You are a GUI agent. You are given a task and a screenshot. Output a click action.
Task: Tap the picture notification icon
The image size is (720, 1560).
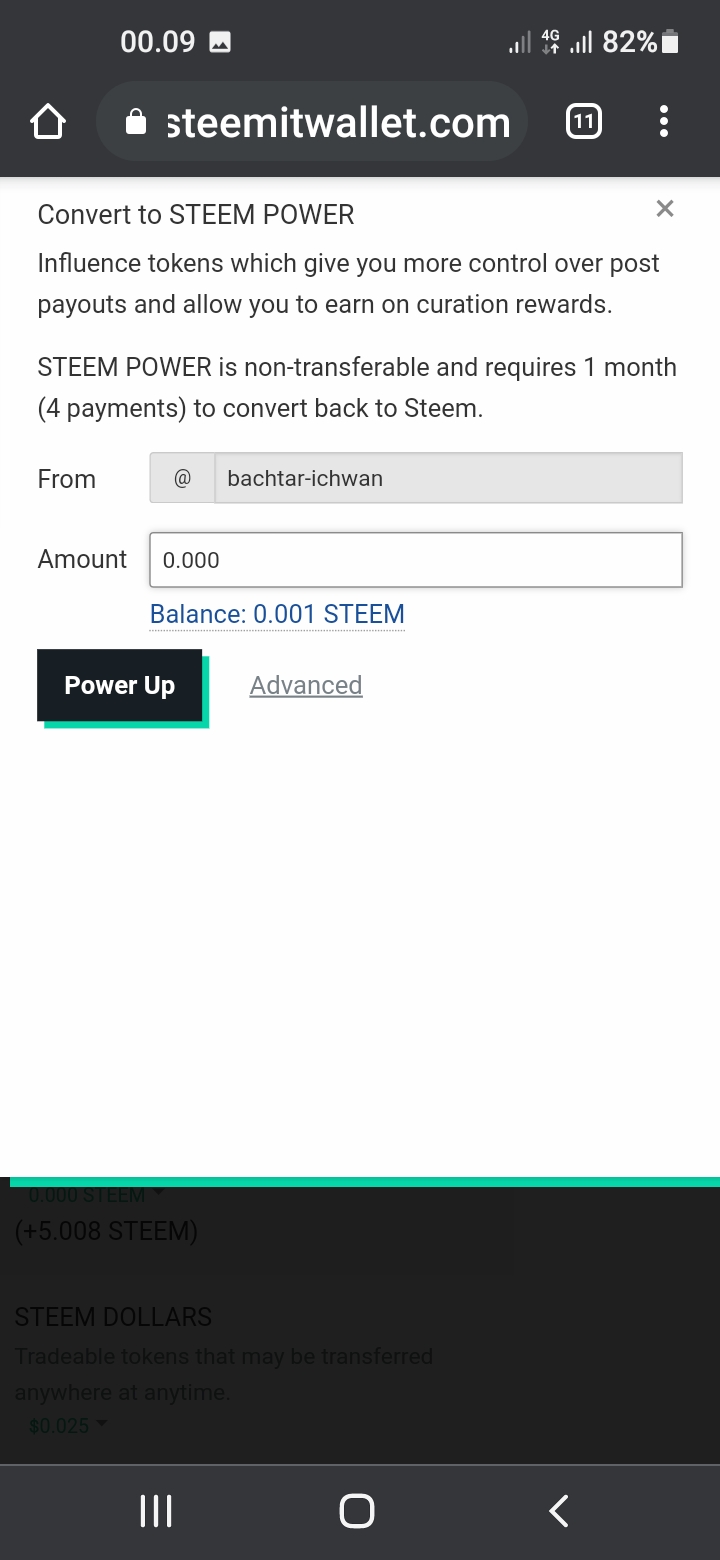coord(220,42)
